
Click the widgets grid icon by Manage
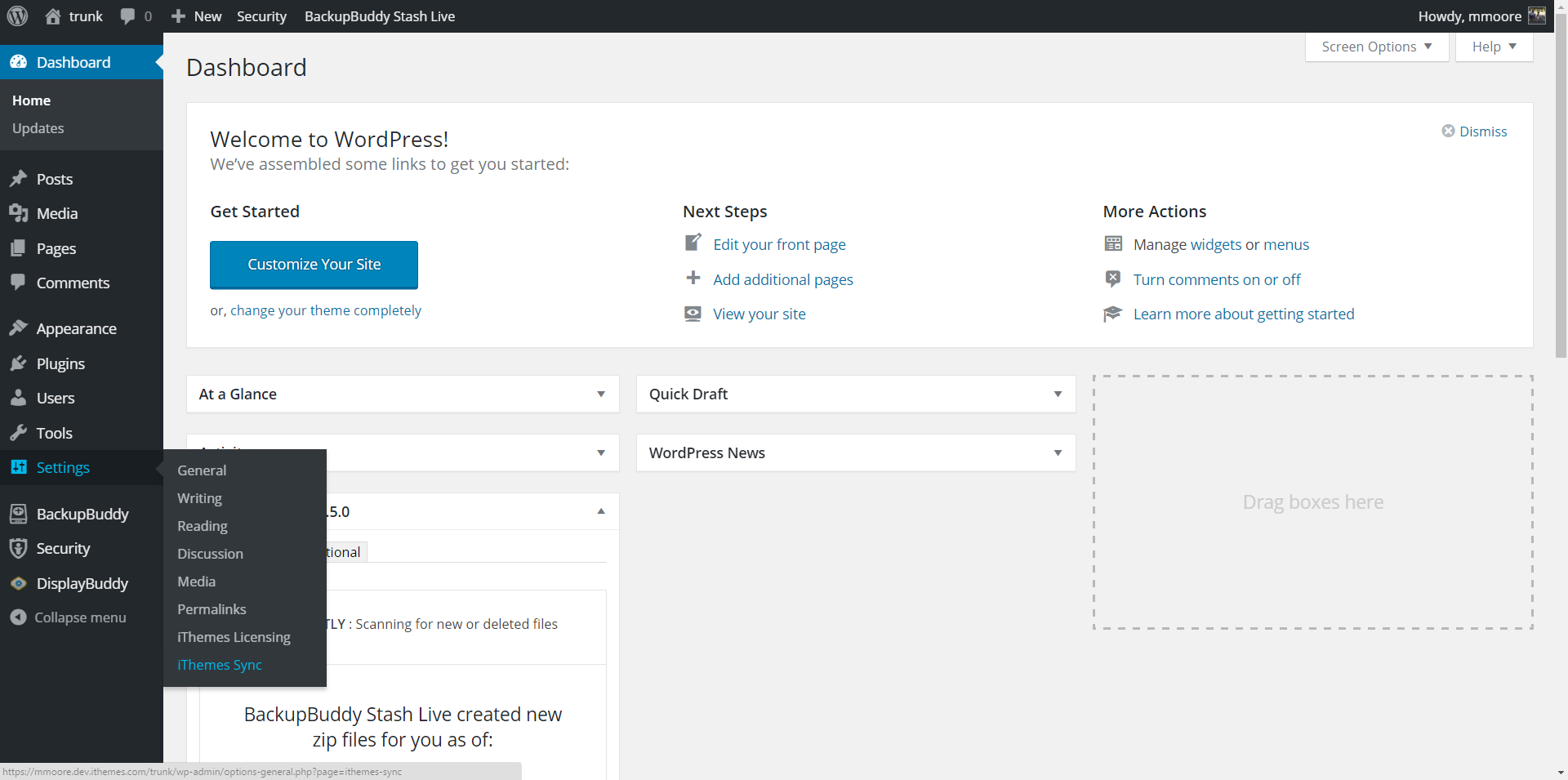(1113, 243)
